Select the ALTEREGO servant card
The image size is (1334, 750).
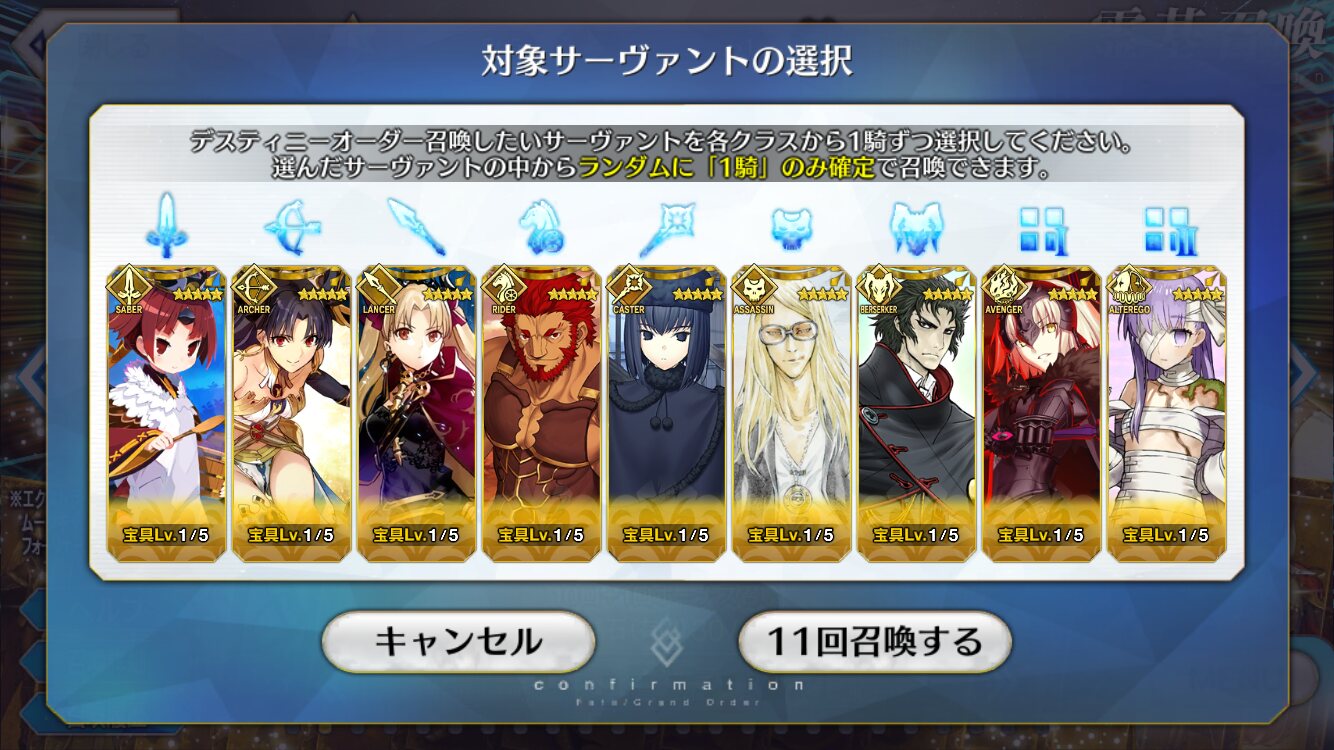pyautogui.click(x=1166, y=412)
